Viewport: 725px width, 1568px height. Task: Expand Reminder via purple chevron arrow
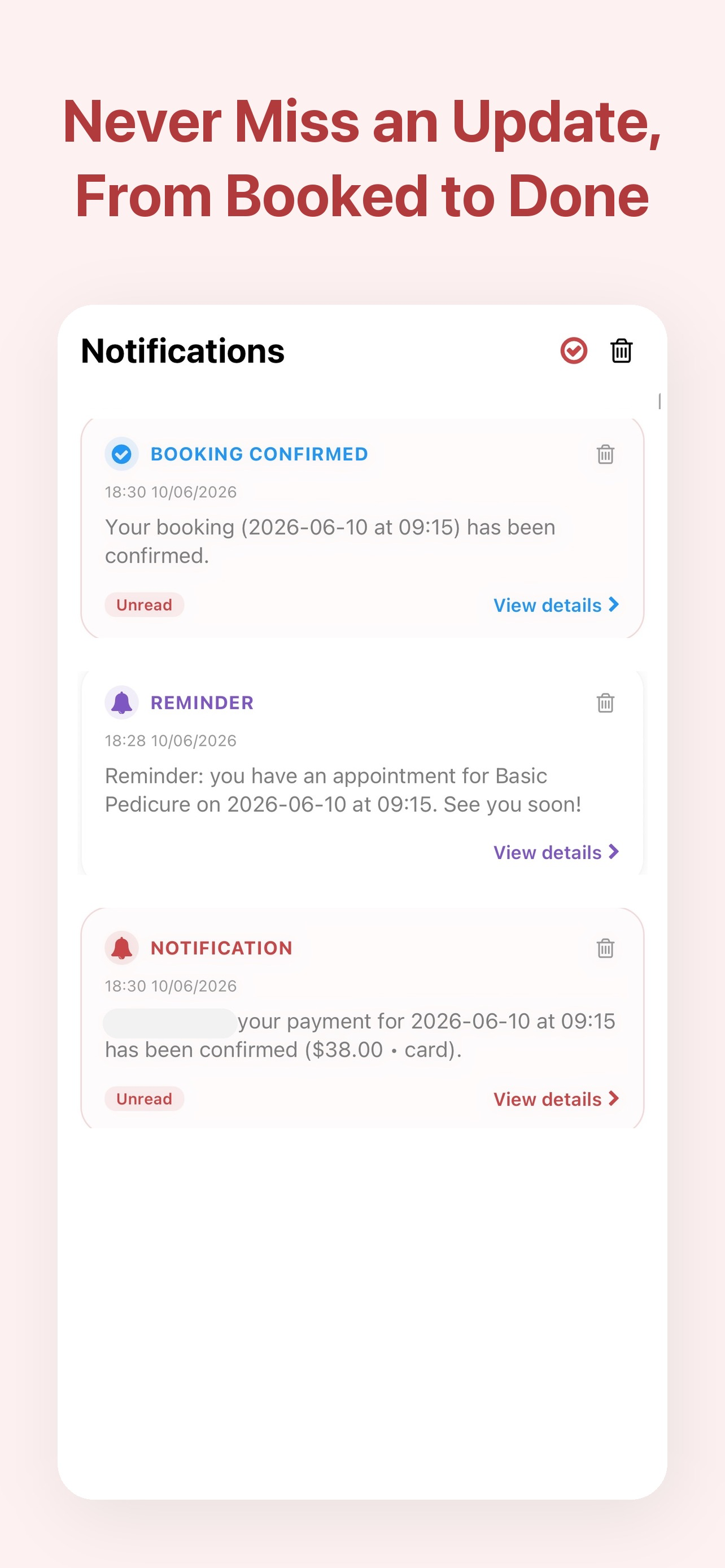click(614, 852)
